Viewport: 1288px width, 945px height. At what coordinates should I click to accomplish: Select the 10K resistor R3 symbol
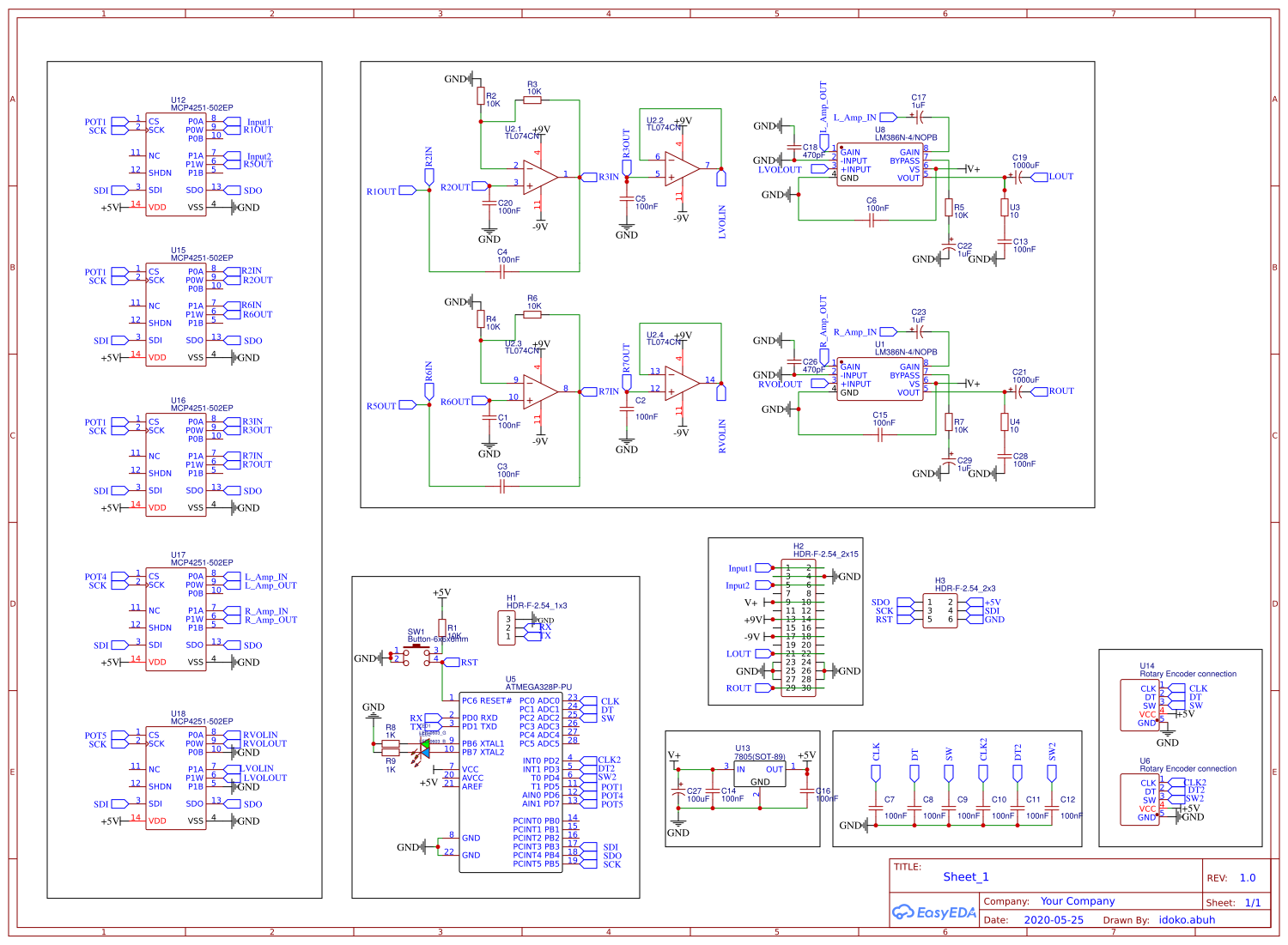click(532, 98)
